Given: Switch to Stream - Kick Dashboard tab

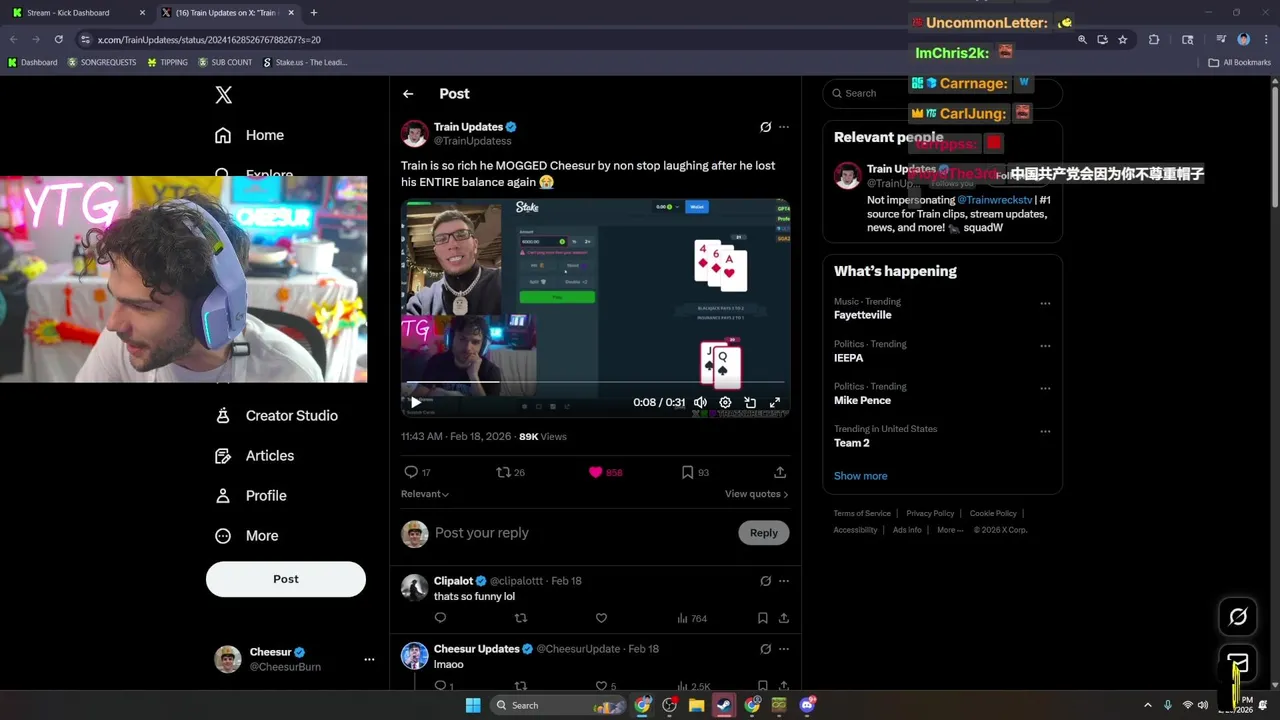Looking at the screenshot, I should tap(76, 13).
